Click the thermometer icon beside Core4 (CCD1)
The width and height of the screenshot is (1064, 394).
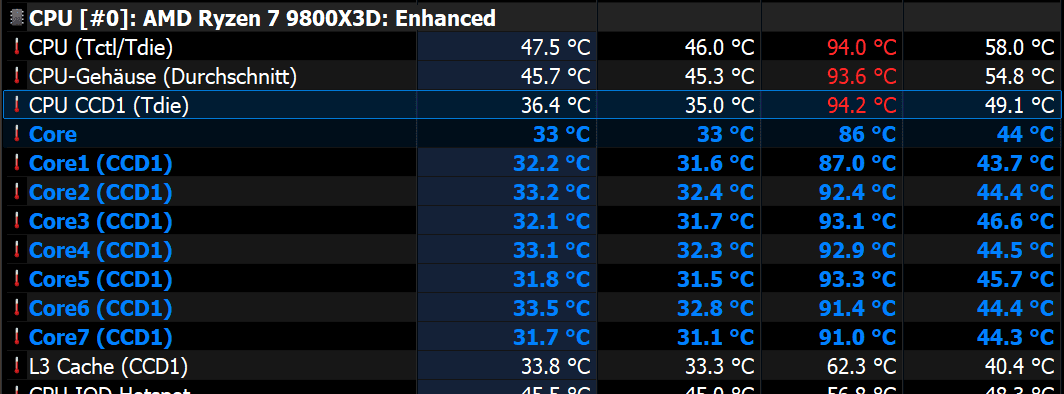[16, 251]
